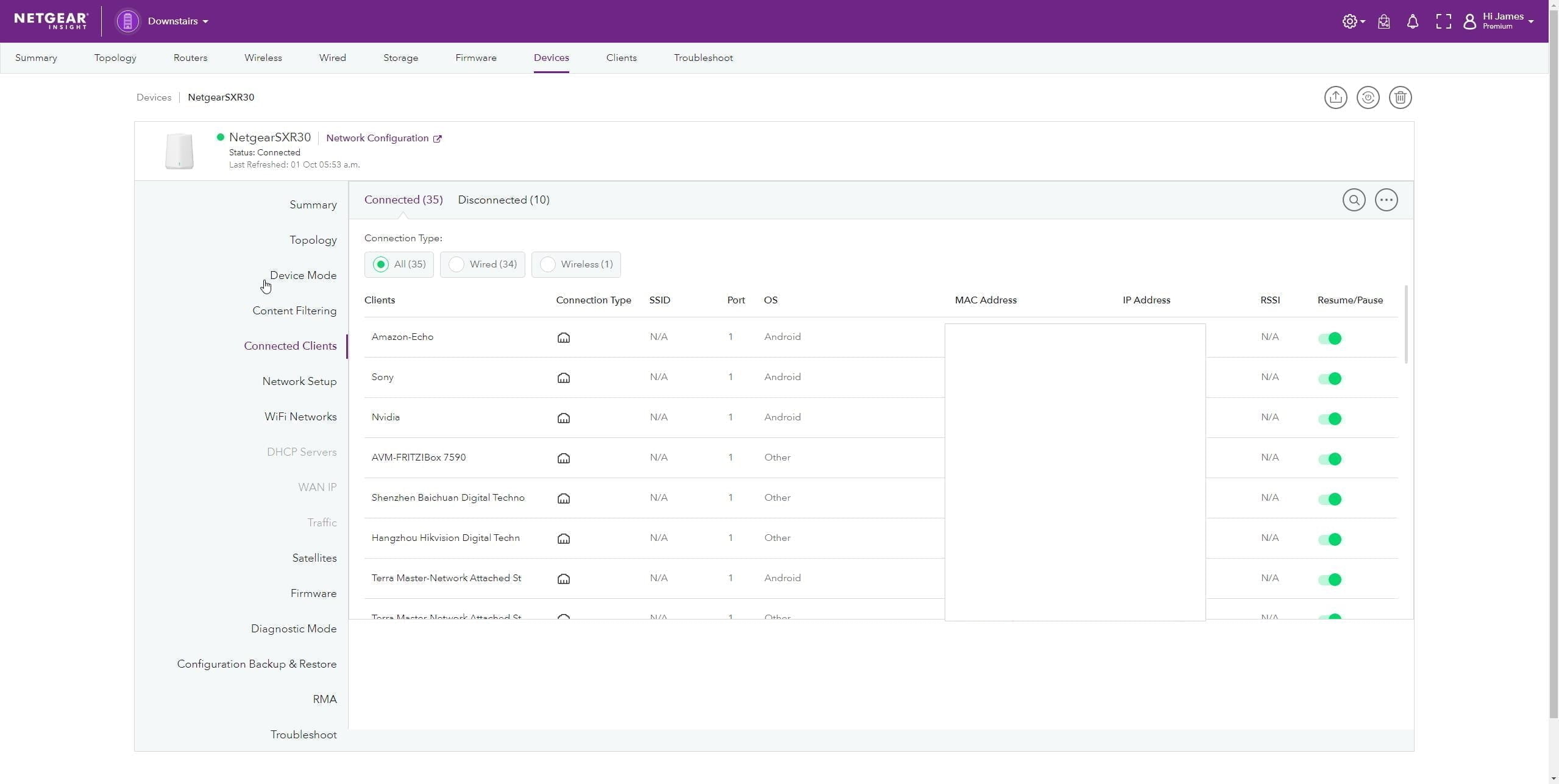Viewport: 1559px width, 784px height.
Task: Toggle pause for the Nvidia client
Action: pyautogui.click(x=1330, y=418)
